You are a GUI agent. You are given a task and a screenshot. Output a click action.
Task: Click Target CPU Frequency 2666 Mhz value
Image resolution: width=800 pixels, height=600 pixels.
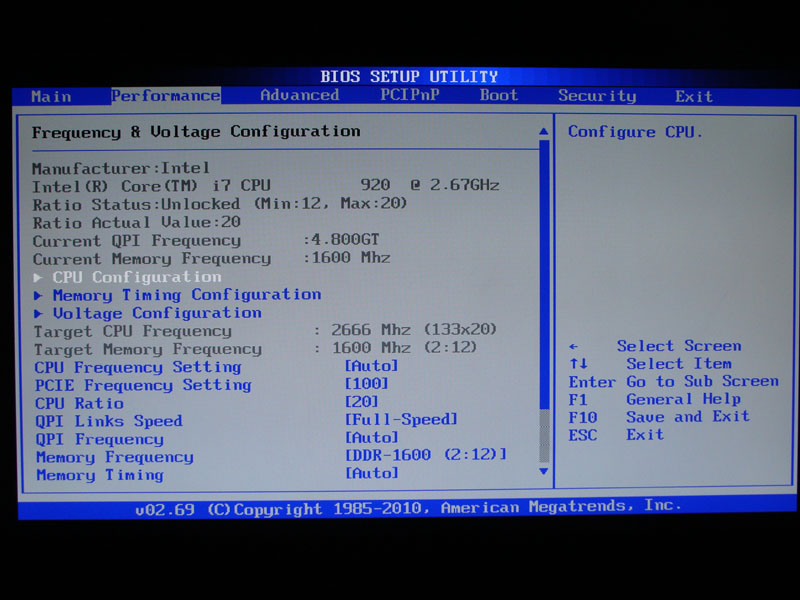pos(414,330)
